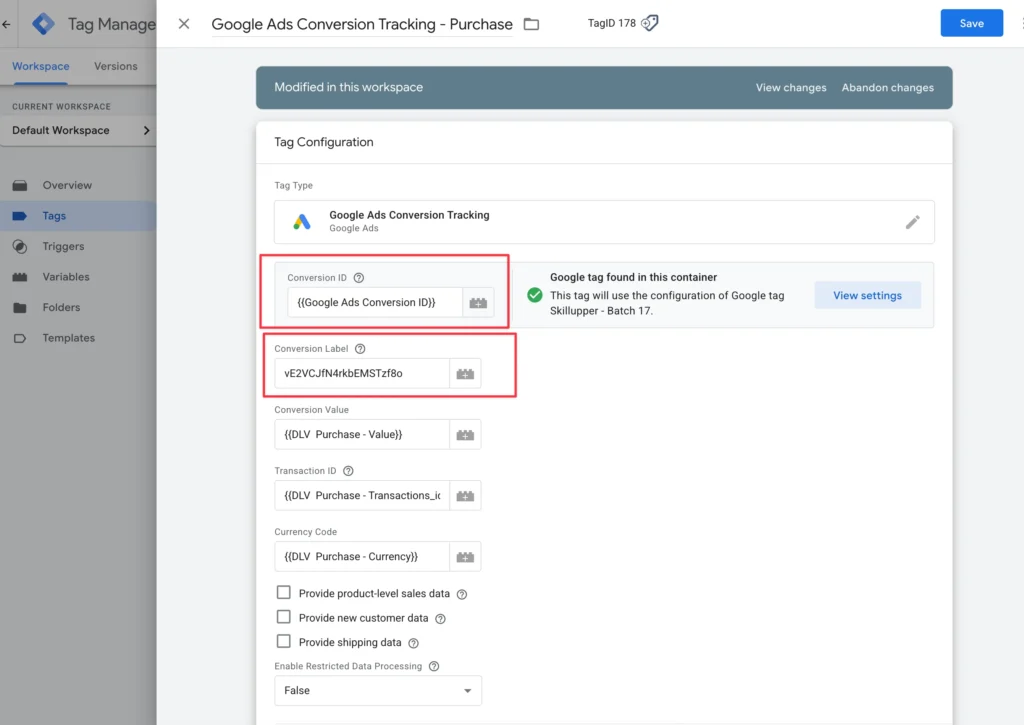This screenshot has height=725, width=1024.
Task: Open Tags in the sidebar
Action: pos(78,216)
